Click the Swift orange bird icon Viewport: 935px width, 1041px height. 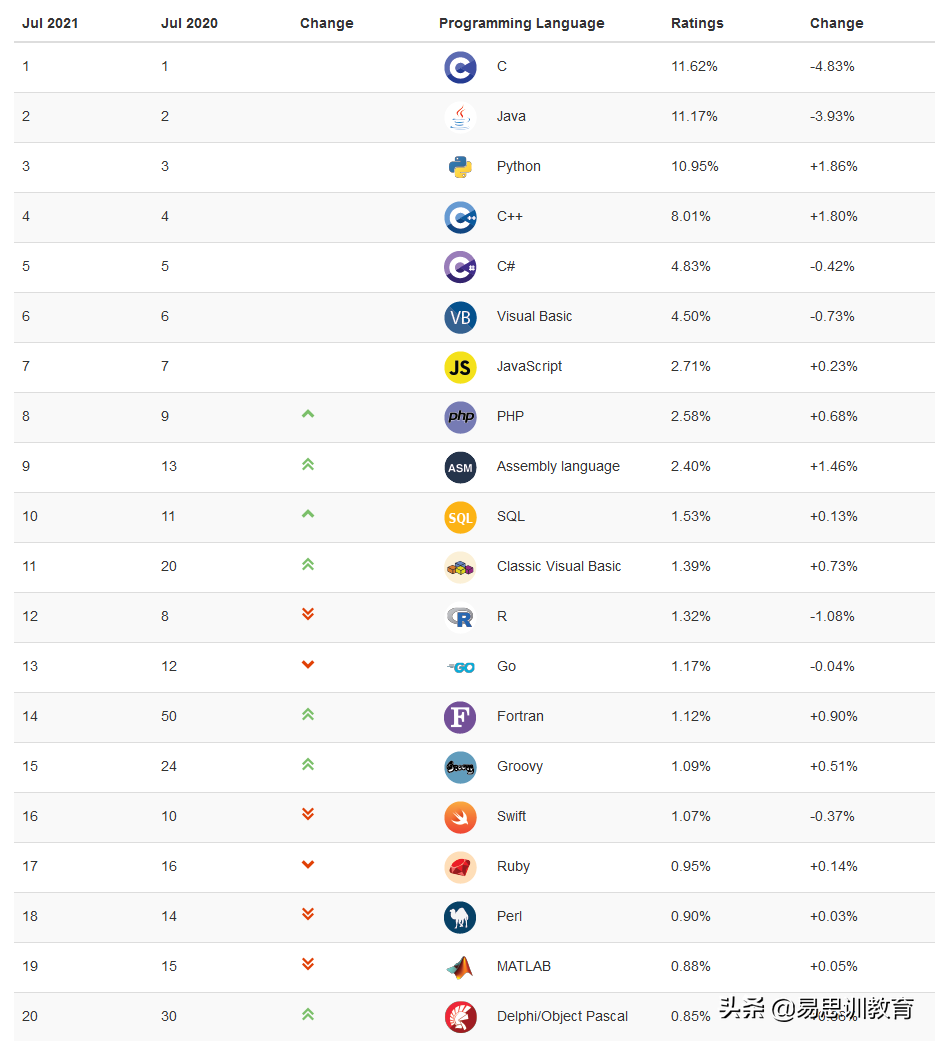pyautogui.click(x=460, y=817)
